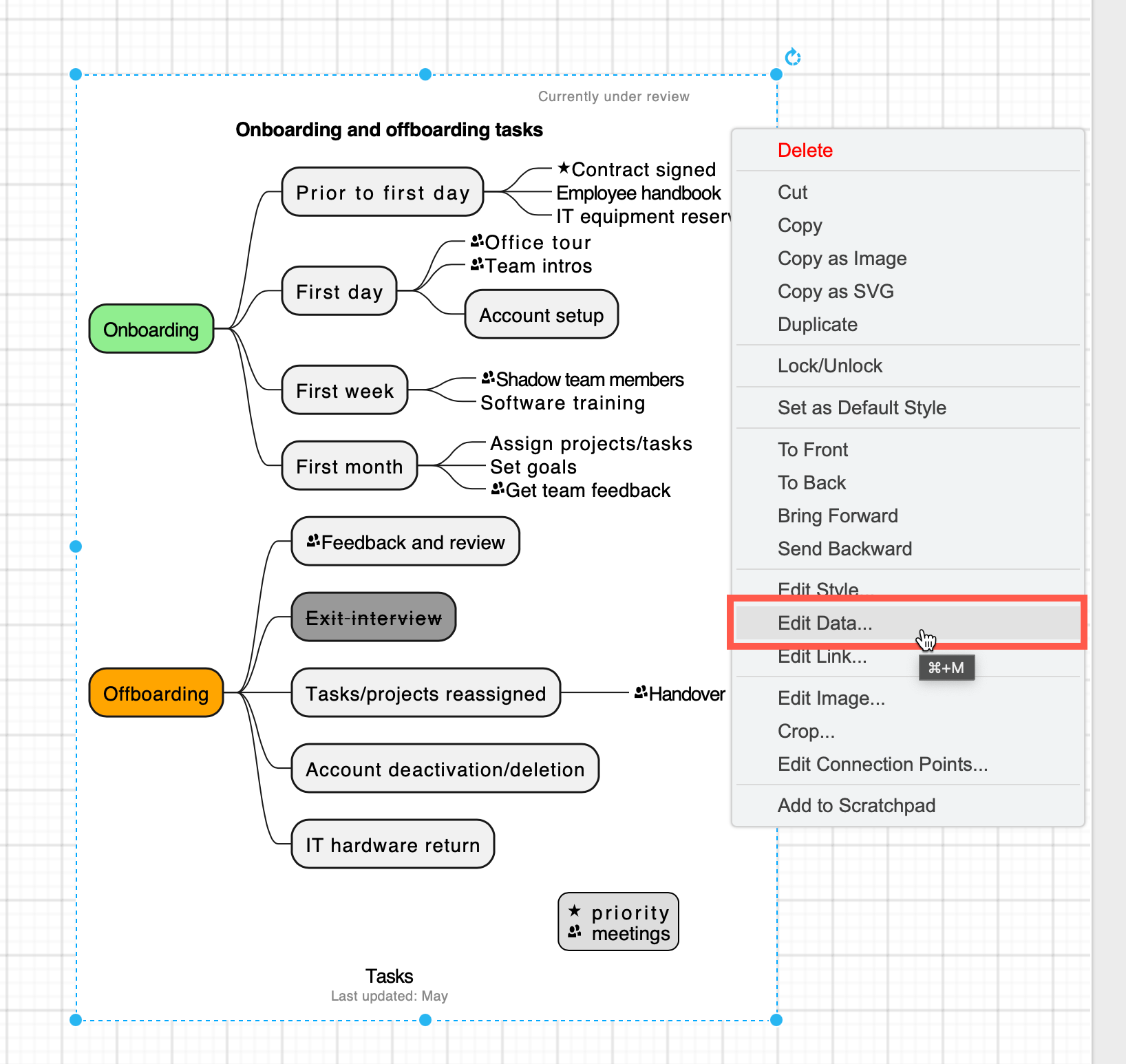This screenshot has width=1126, height=1064.
Task: Click the Set goals text
Action: pos(533,467)
